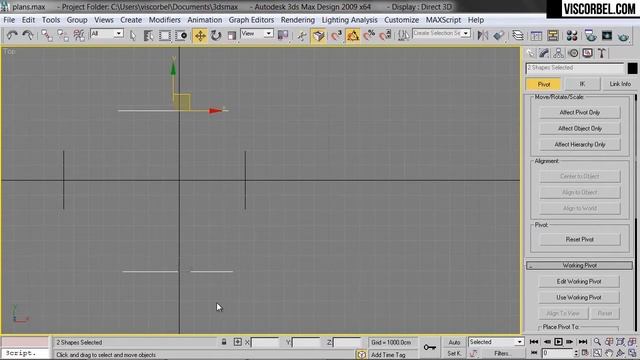Click the Quick Render teapot icon
Viewport: 640px width, 360px height.
pos(623,36)
